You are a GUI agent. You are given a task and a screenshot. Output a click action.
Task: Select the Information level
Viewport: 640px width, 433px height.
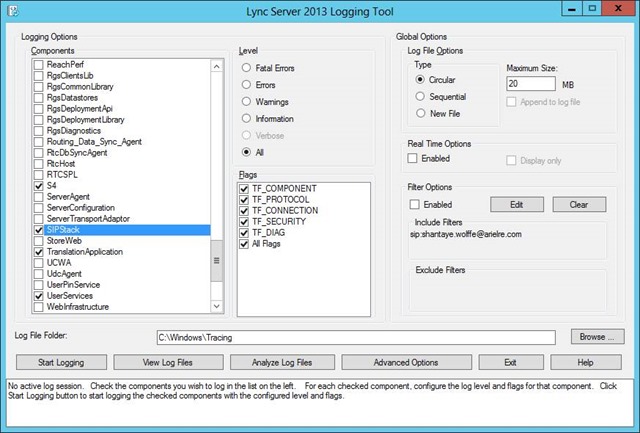coord(246,118)
